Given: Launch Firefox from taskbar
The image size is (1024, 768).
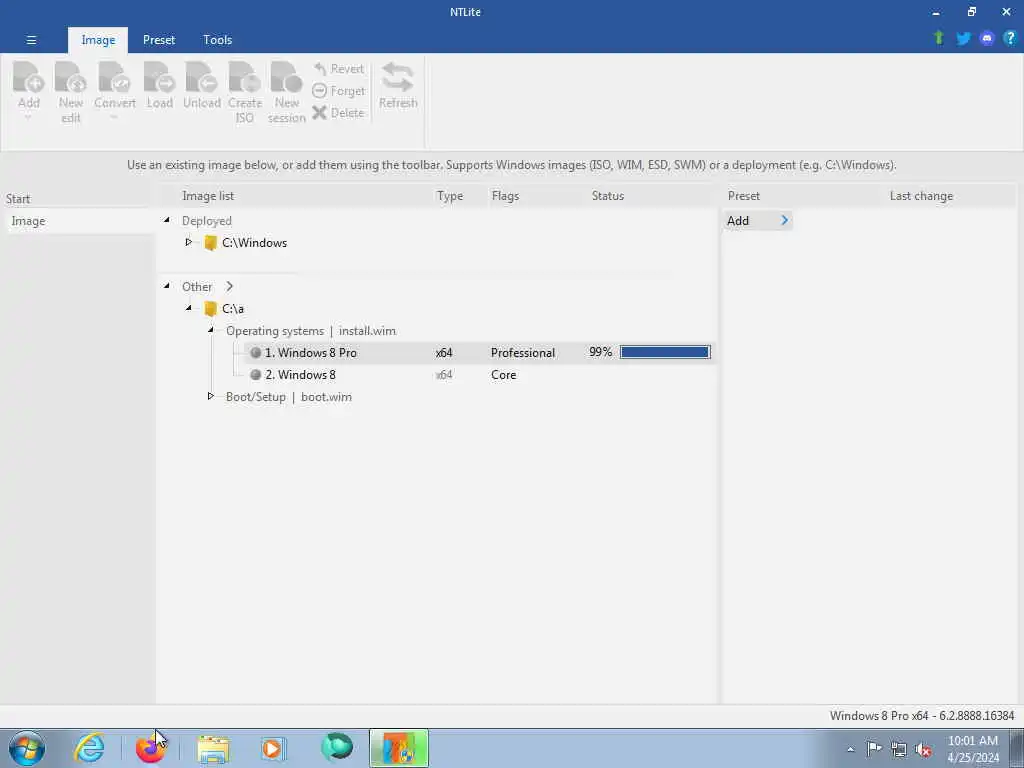Looking at the screenshot, I should click(150, 748).
